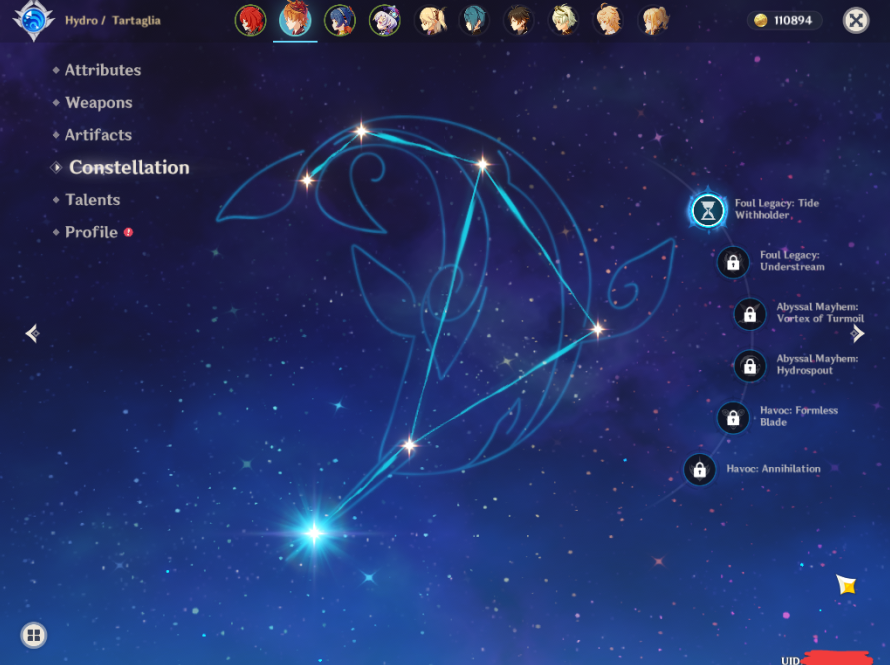This screenshot has height=665, width=890.
Task: Select the Foul Legacy: Tide Withholder hourglass node
Action: tap(708, 211)
